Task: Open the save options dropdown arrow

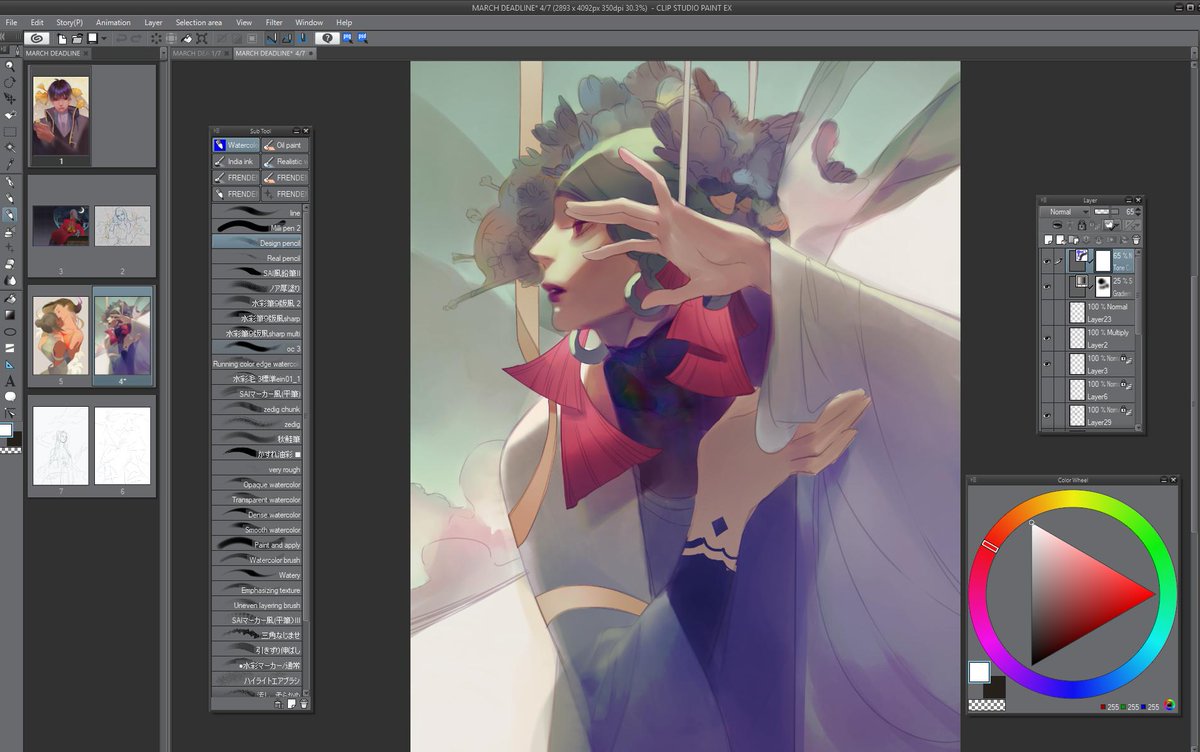Action: pos(105,38)
